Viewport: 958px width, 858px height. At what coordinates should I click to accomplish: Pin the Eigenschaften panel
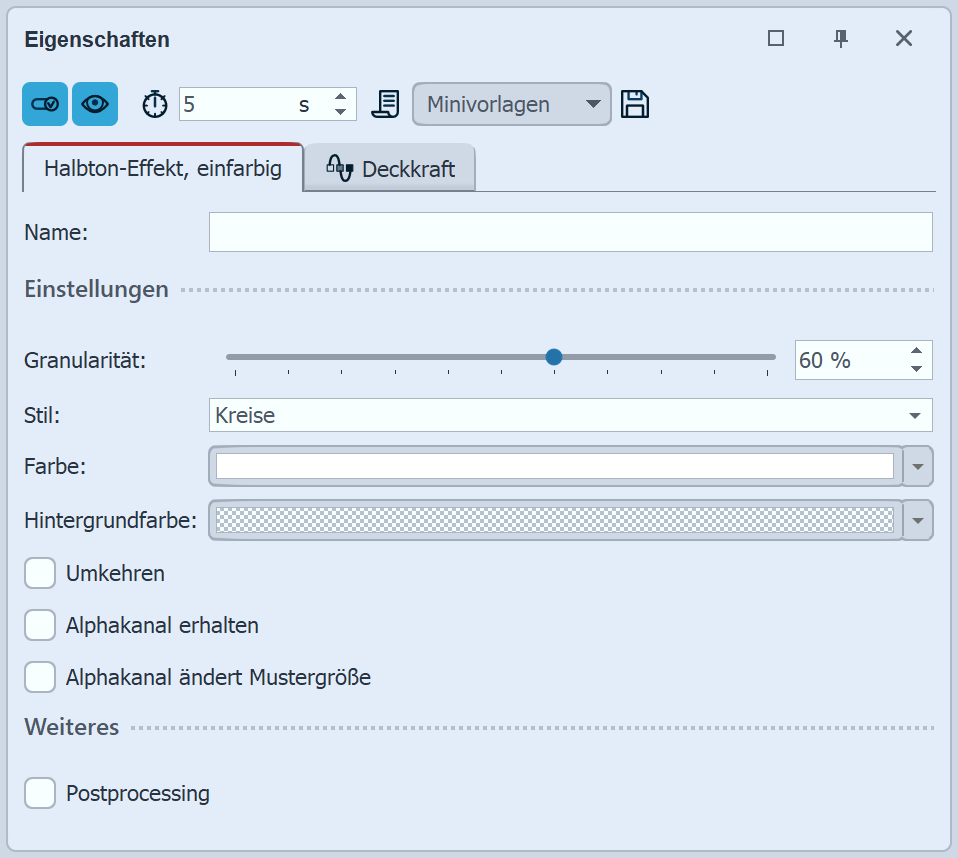(x=841, y=38)
